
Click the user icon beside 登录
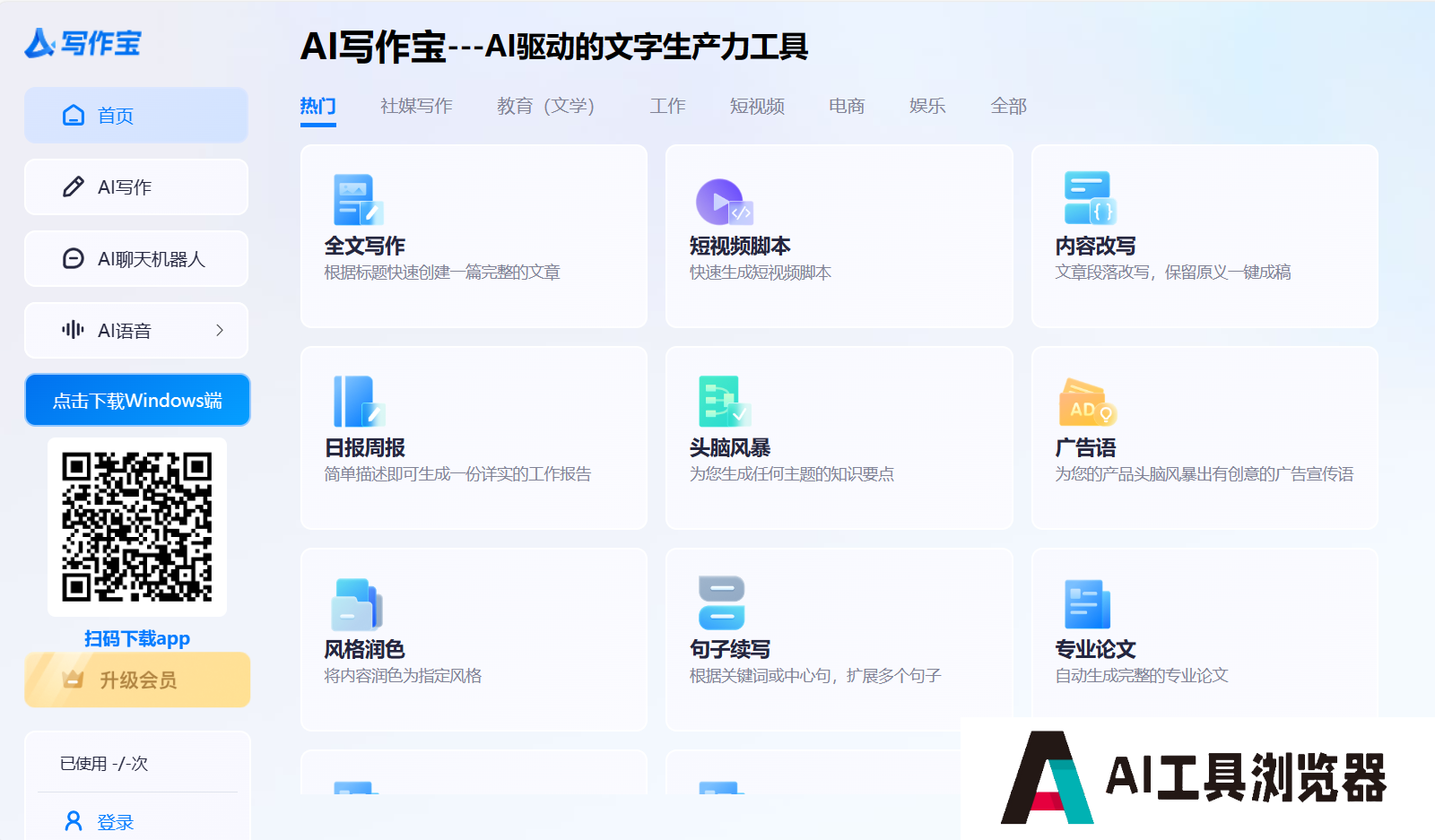click(74, 821)
